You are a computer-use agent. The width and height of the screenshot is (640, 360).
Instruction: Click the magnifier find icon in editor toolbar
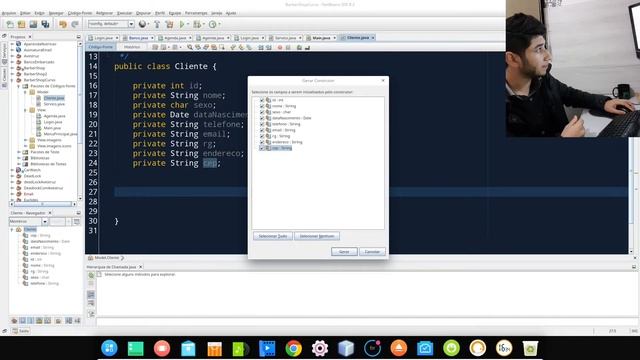point(190,47)
